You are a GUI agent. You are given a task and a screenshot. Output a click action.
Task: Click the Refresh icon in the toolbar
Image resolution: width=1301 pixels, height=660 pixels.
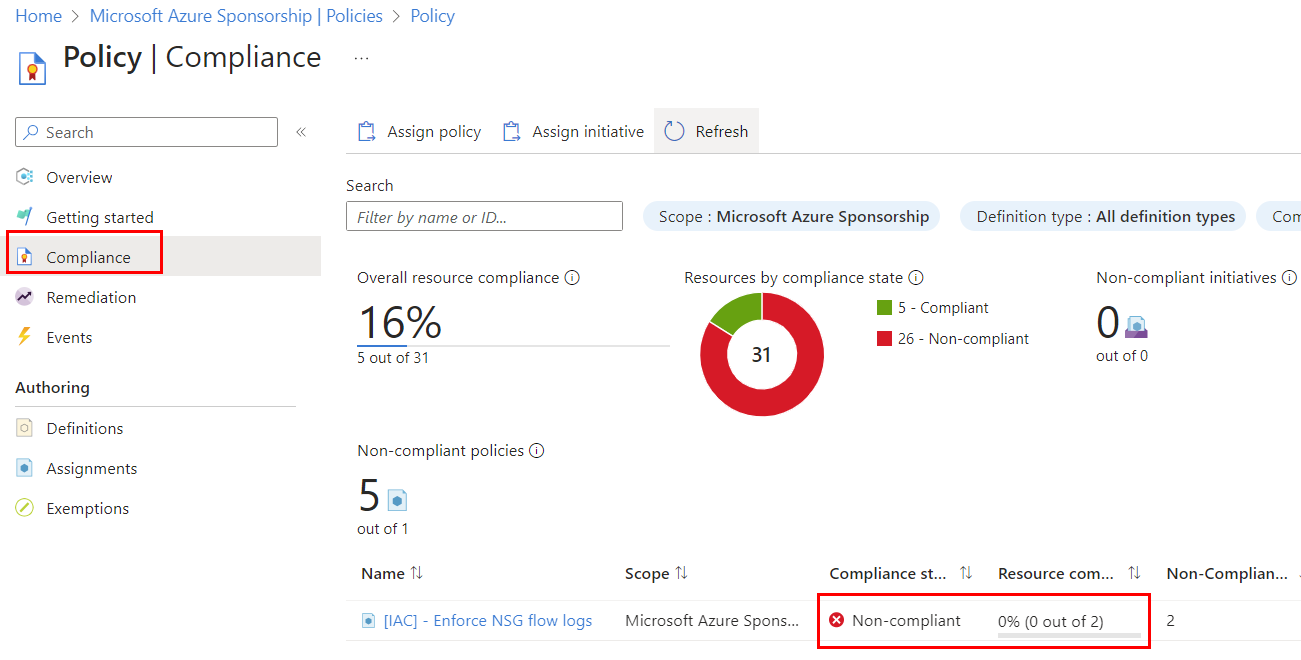[675, 132]
